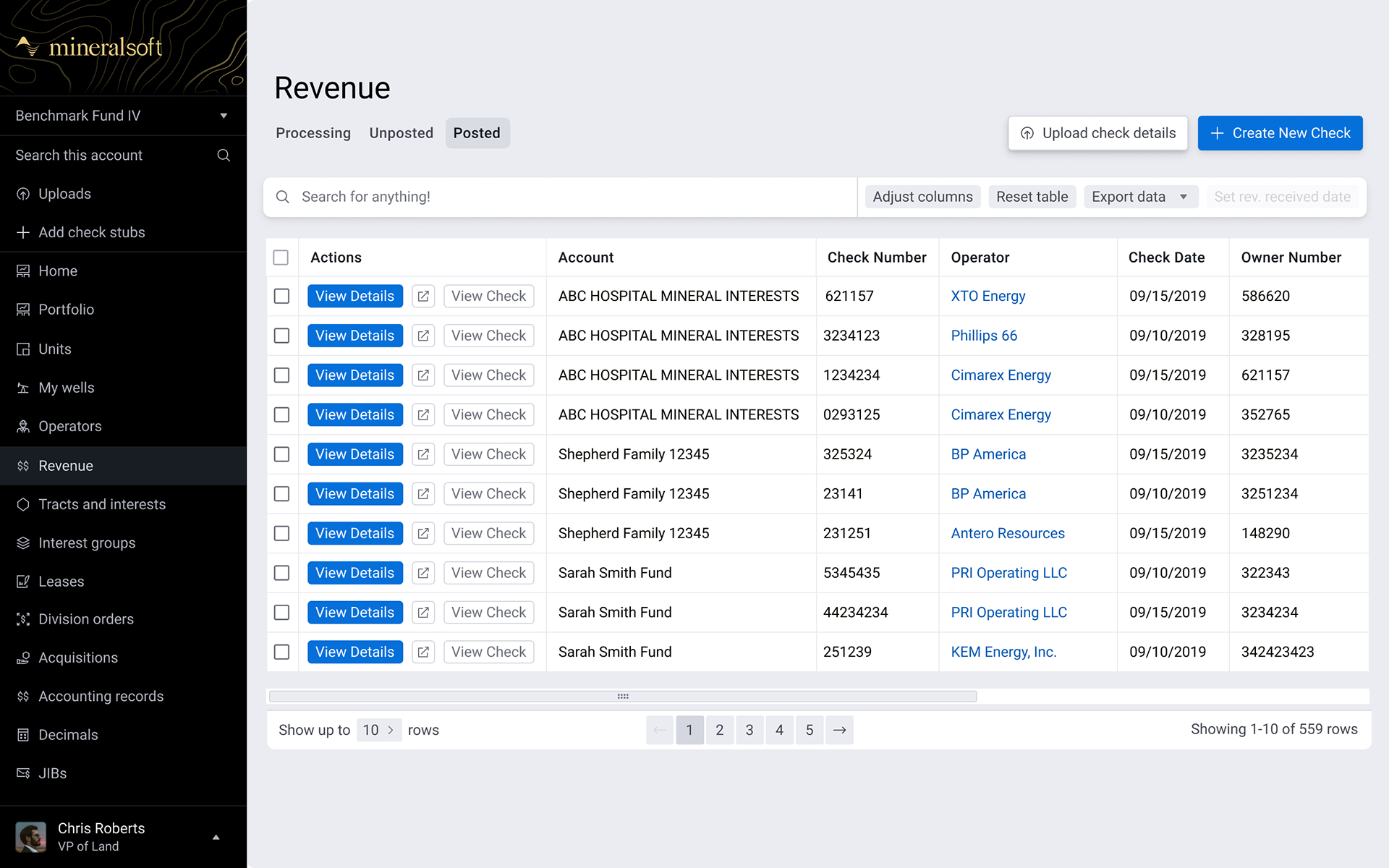Open Antero Resources operator link

pos(1008,533)
